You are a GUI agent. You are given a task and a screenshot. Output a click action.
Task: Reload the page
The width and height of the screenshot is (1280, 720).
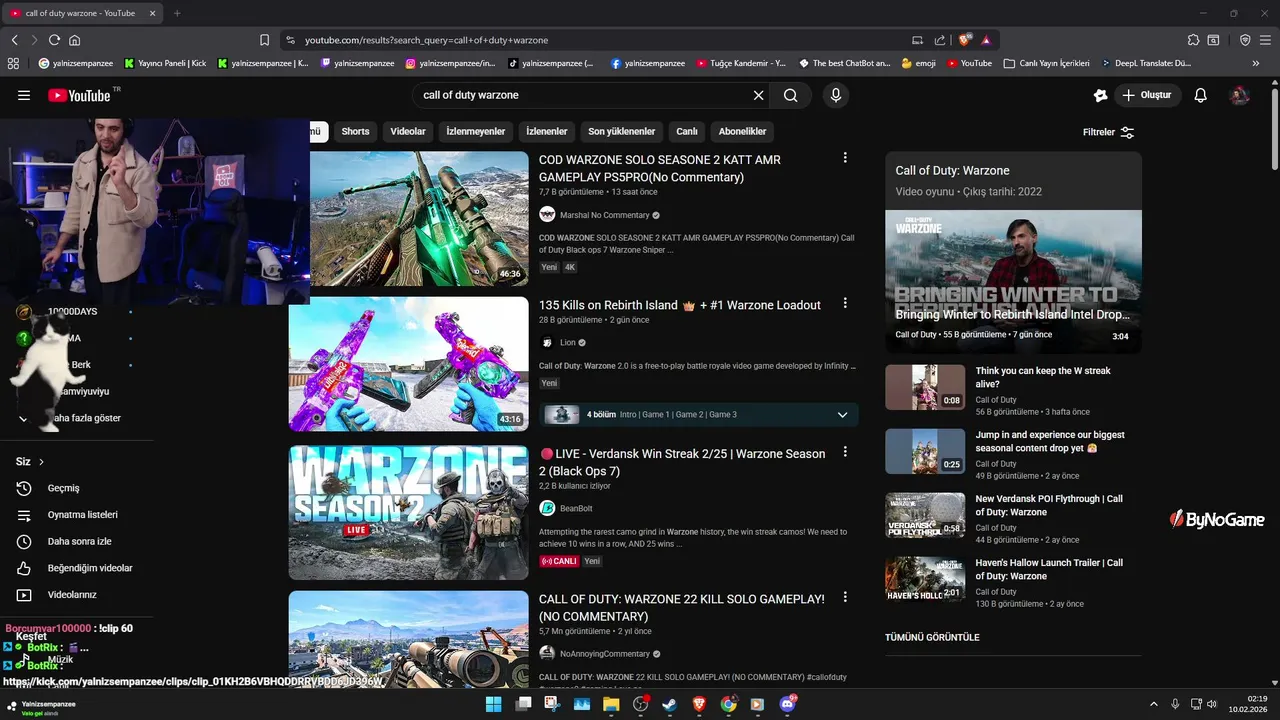[x=54, y=40]
